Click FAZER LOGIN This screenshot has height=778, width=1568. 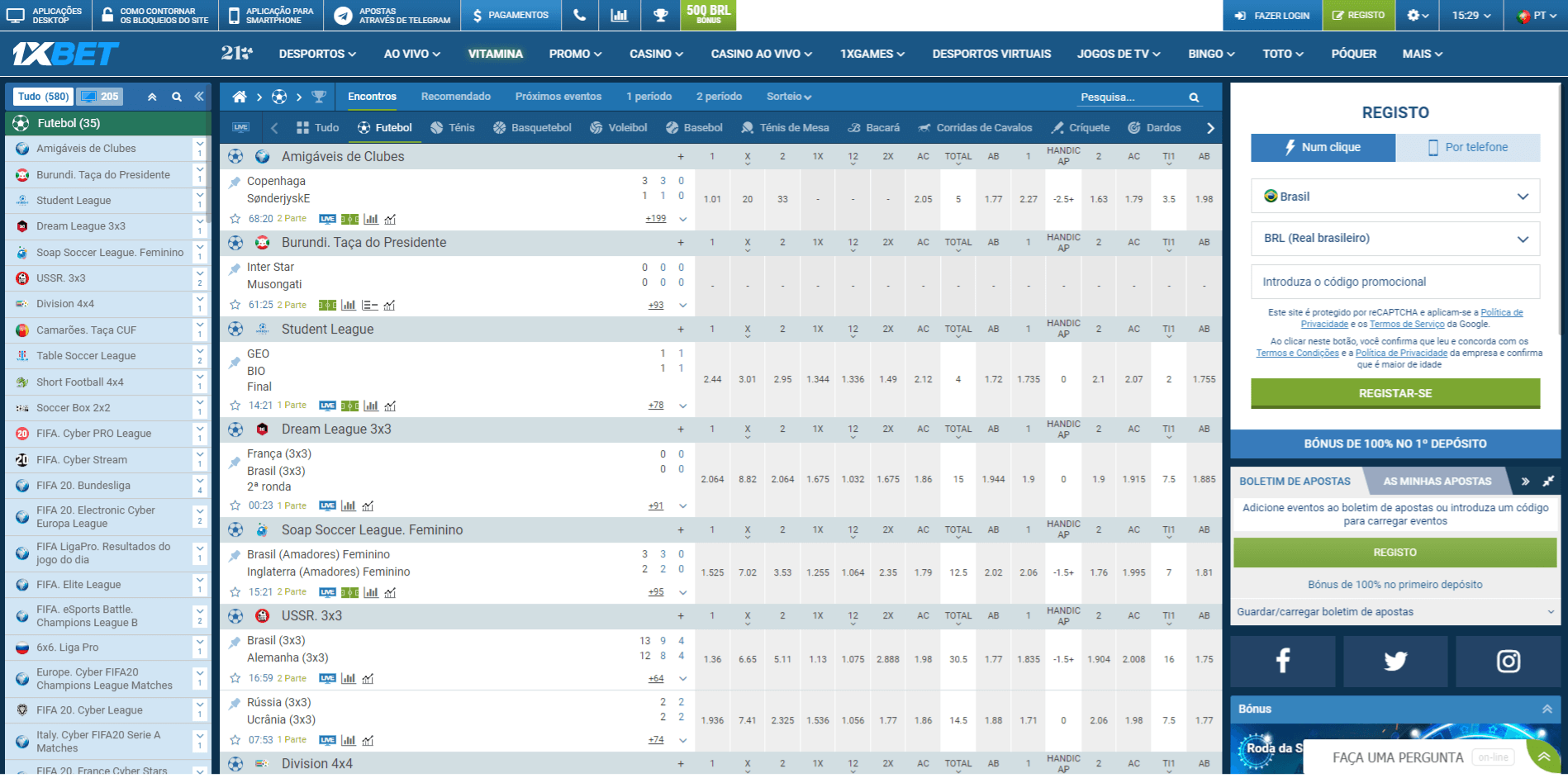click(x=1272, y=15)
